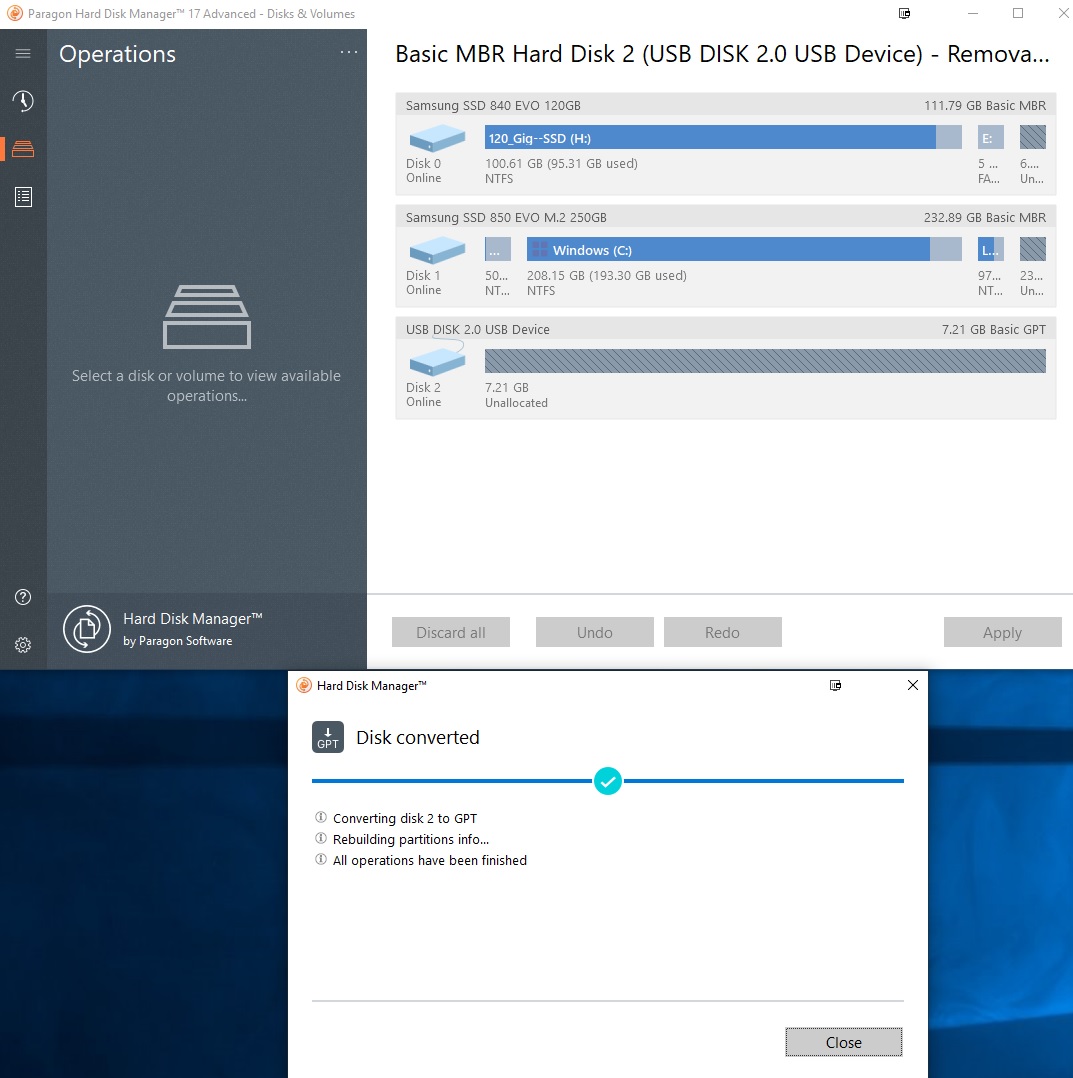
Task: Select the 120_Gig--SSD (H:) volume bar
Action: (723, 138)
